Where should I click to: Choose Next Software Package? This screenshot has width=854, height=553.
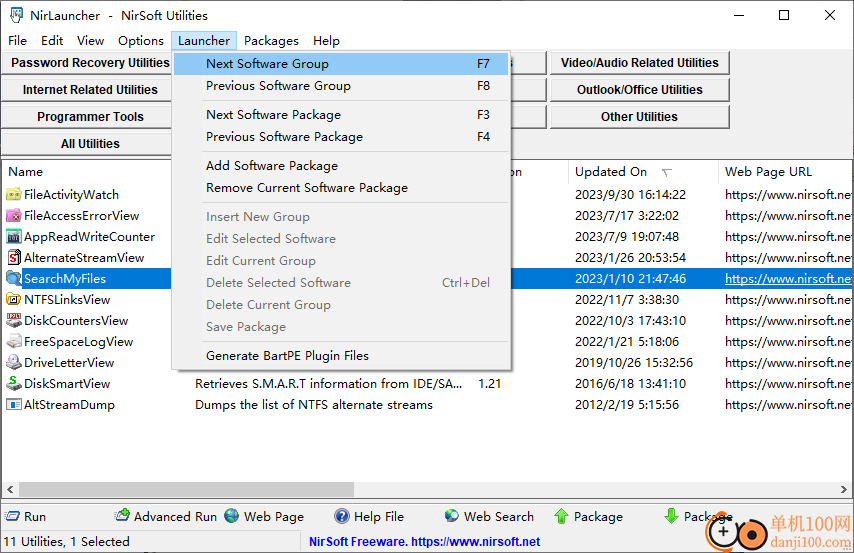[x=341, y=115]
